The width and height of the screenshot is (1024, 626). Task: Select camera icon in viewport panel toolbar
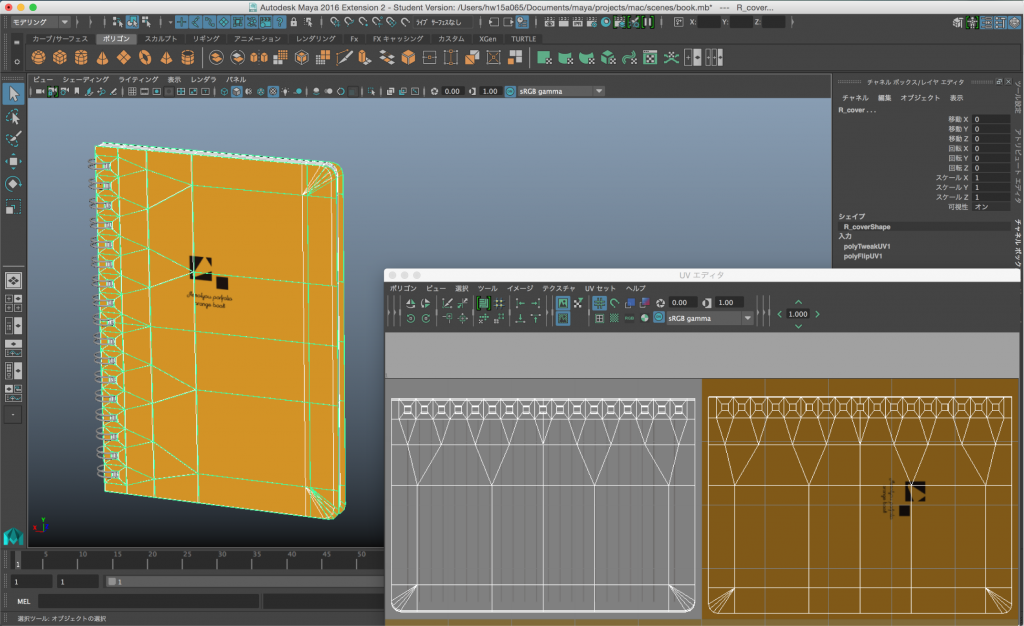pos(40,91)
